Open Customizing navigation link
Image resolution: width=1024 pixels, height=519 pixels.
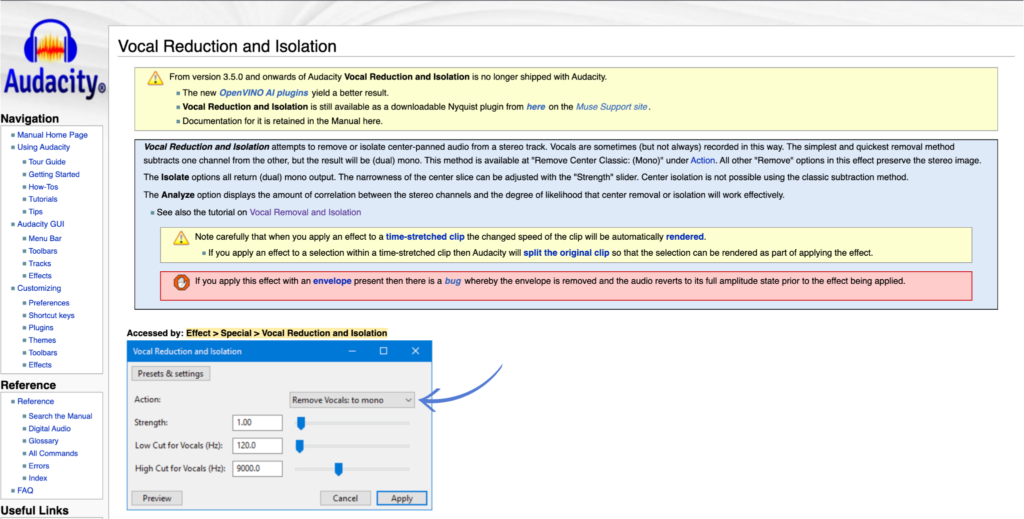tap(39, 289)
